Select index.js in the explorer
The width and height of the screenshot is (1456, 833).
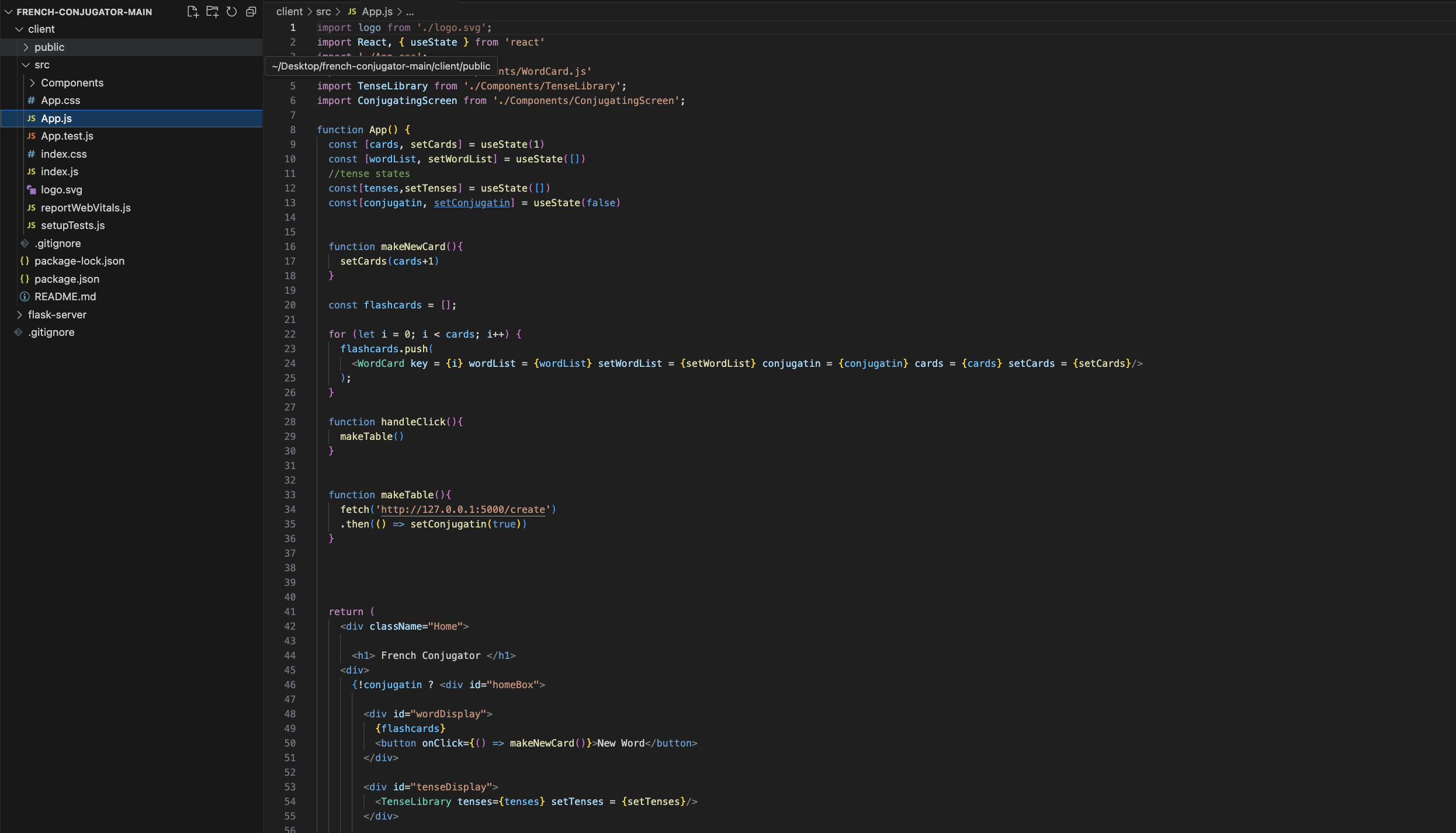[x=59, y=172]
